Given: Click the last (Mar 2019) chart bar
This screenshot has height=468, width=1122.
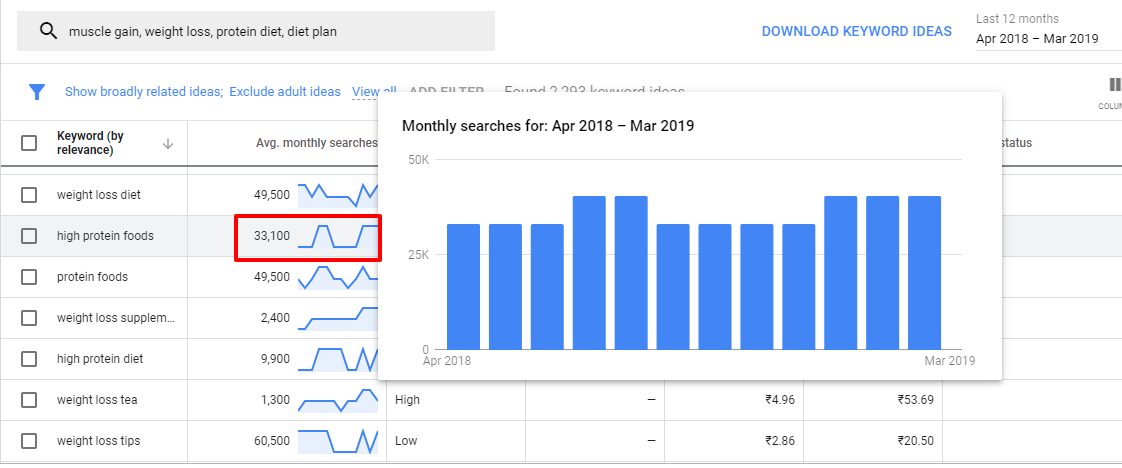Looking at the screenshot, I should (x=925, y=273).
